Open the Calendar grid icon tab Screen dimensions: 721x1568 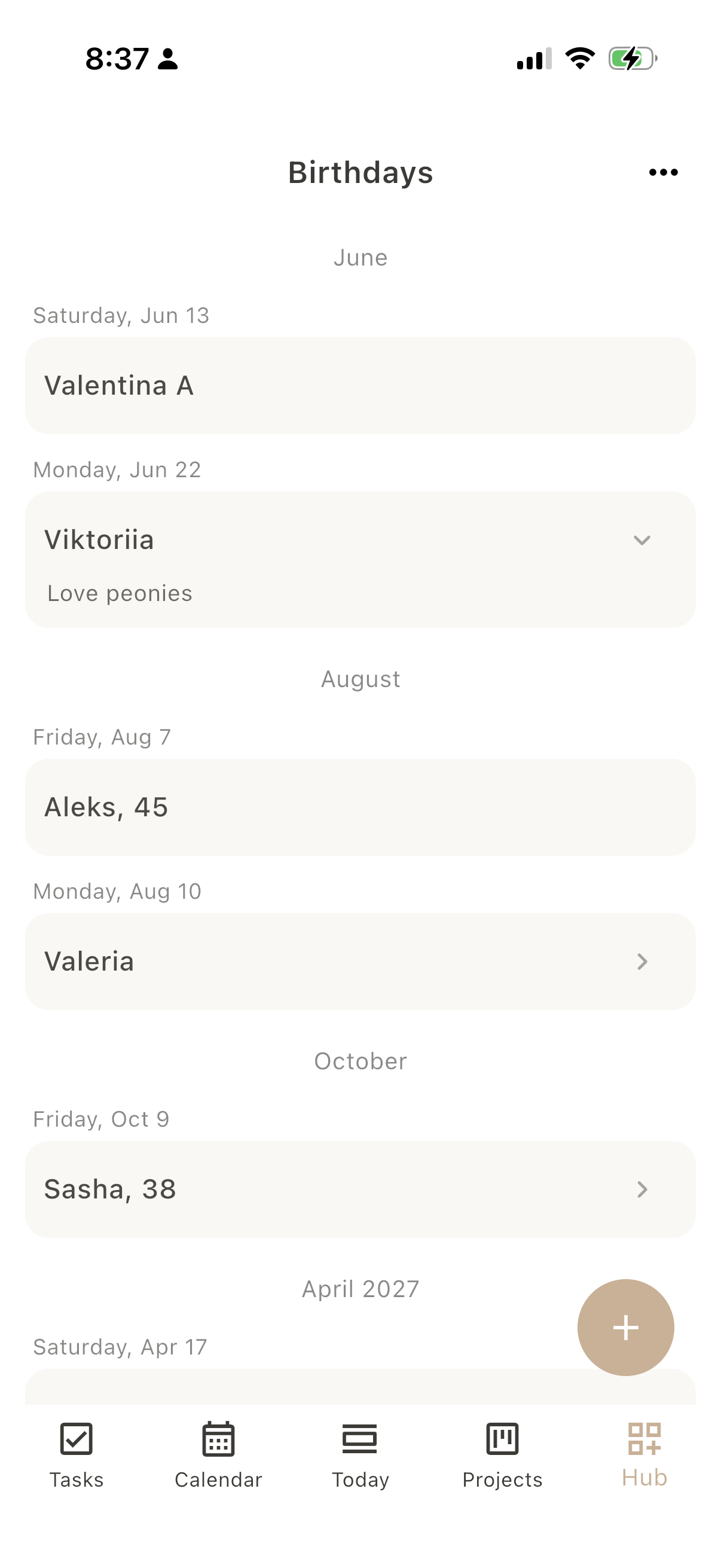tap(218, 1439)
